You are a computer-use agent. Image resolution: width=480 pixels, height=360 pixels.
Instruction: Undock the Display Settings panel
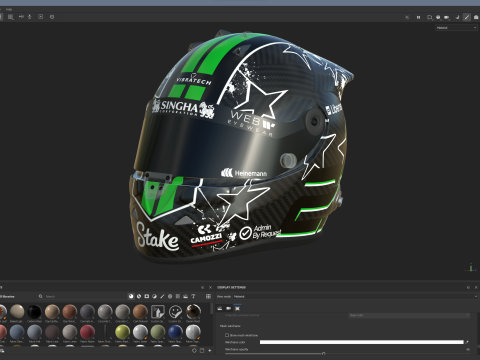point(468,287)
